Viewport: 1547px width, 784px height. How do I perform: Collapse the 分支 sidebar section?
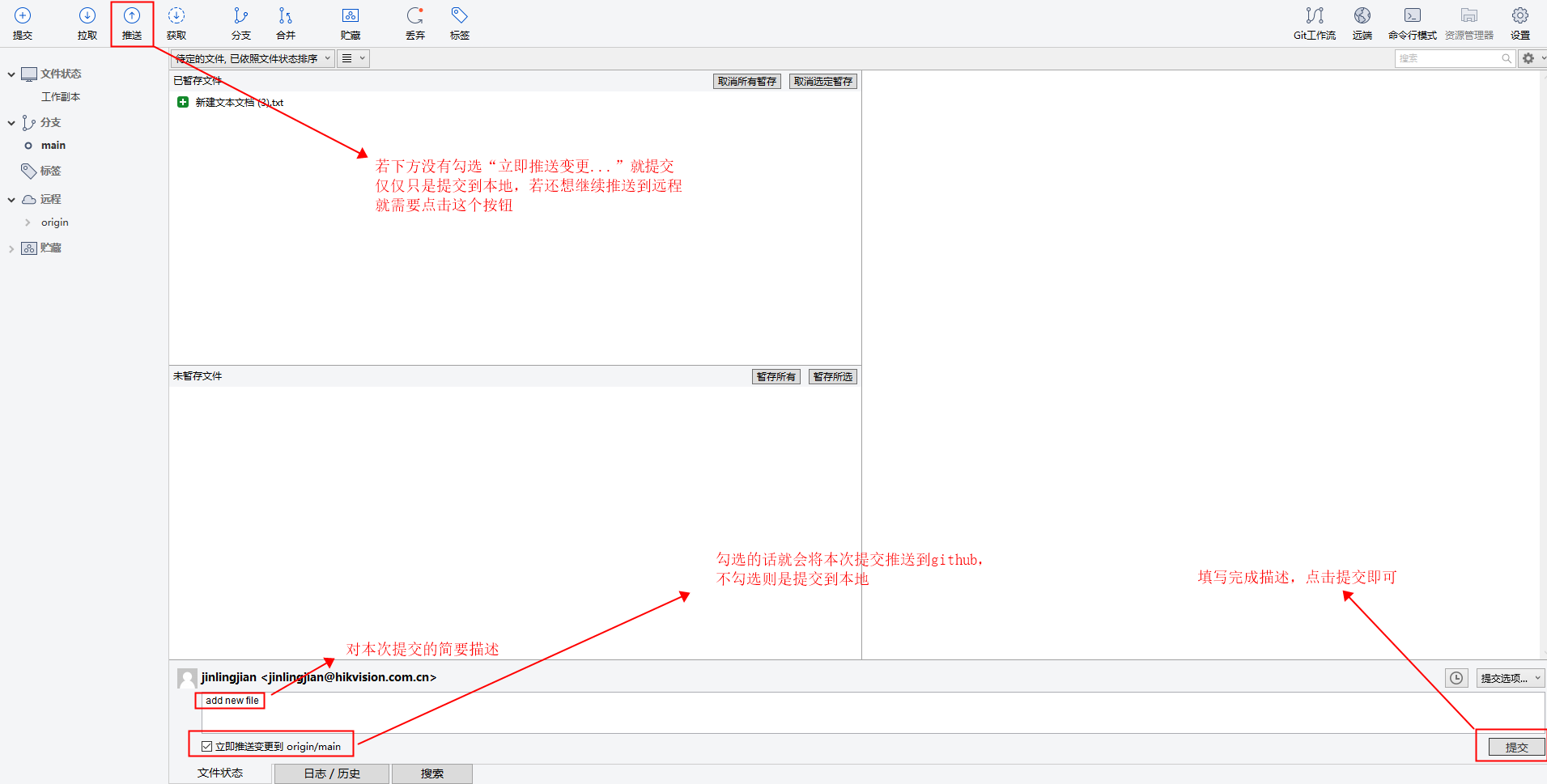coord(11,123)
